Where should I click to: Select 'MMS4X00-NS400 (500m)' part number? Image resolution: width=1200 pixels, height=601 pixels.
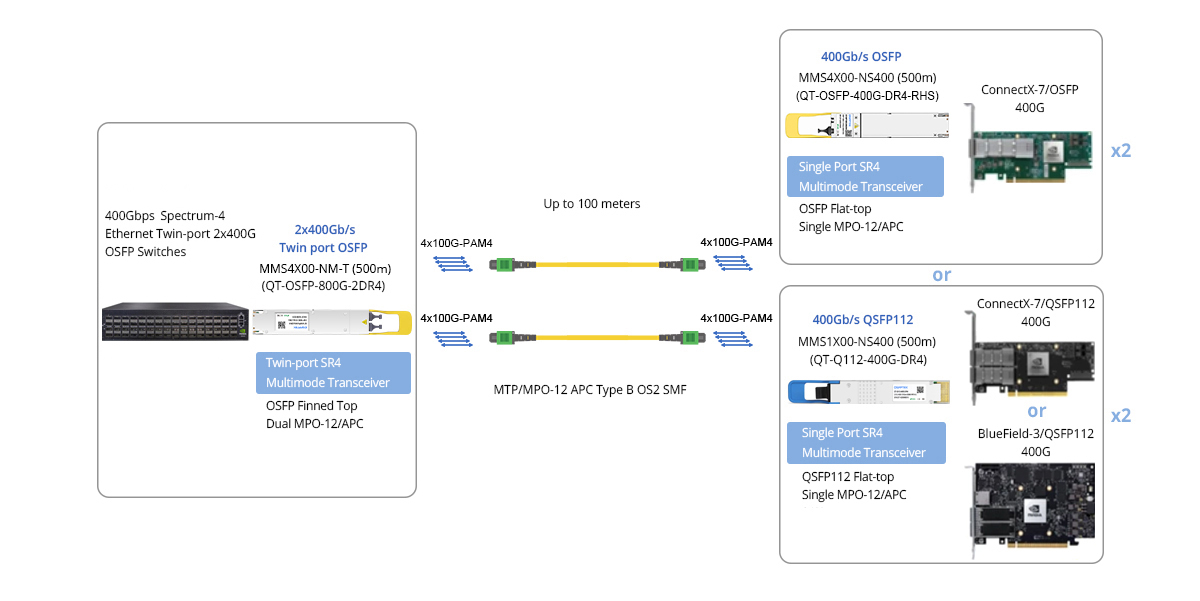click(868, 78)
